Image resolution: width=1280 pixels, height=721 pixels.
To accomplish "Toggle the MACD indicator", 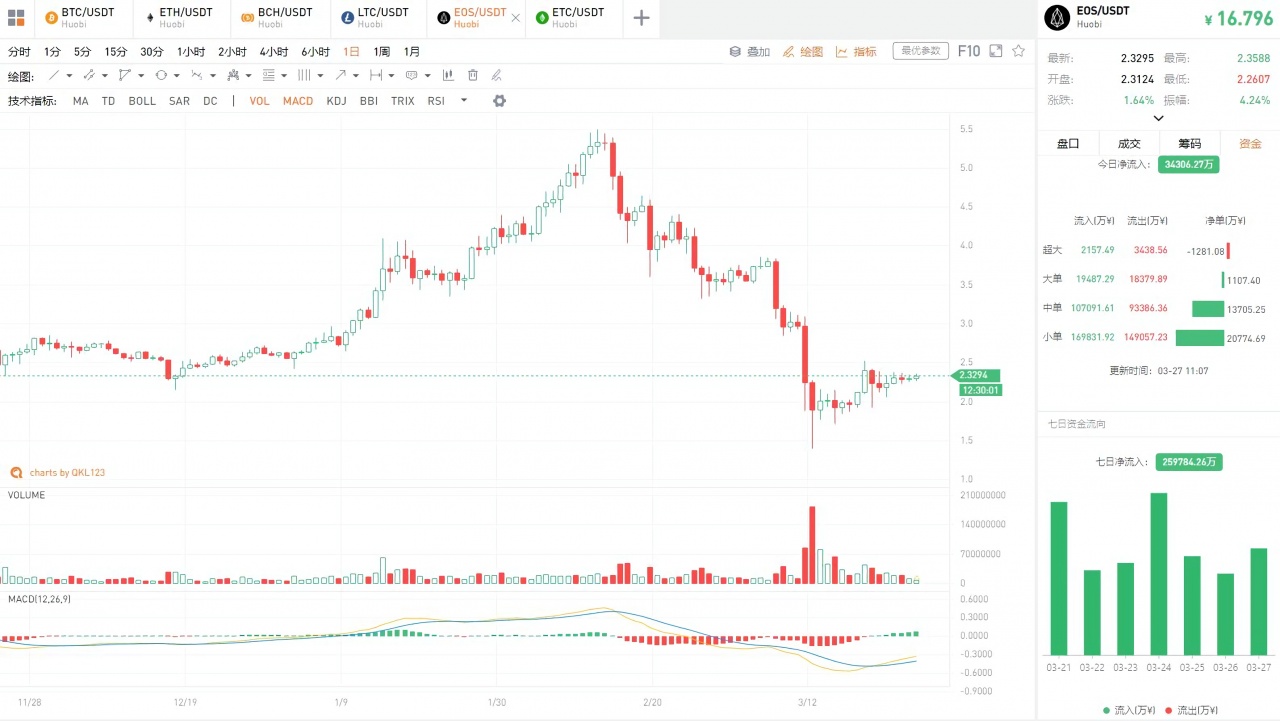I will pyautogui.click(x=298, y=101).
